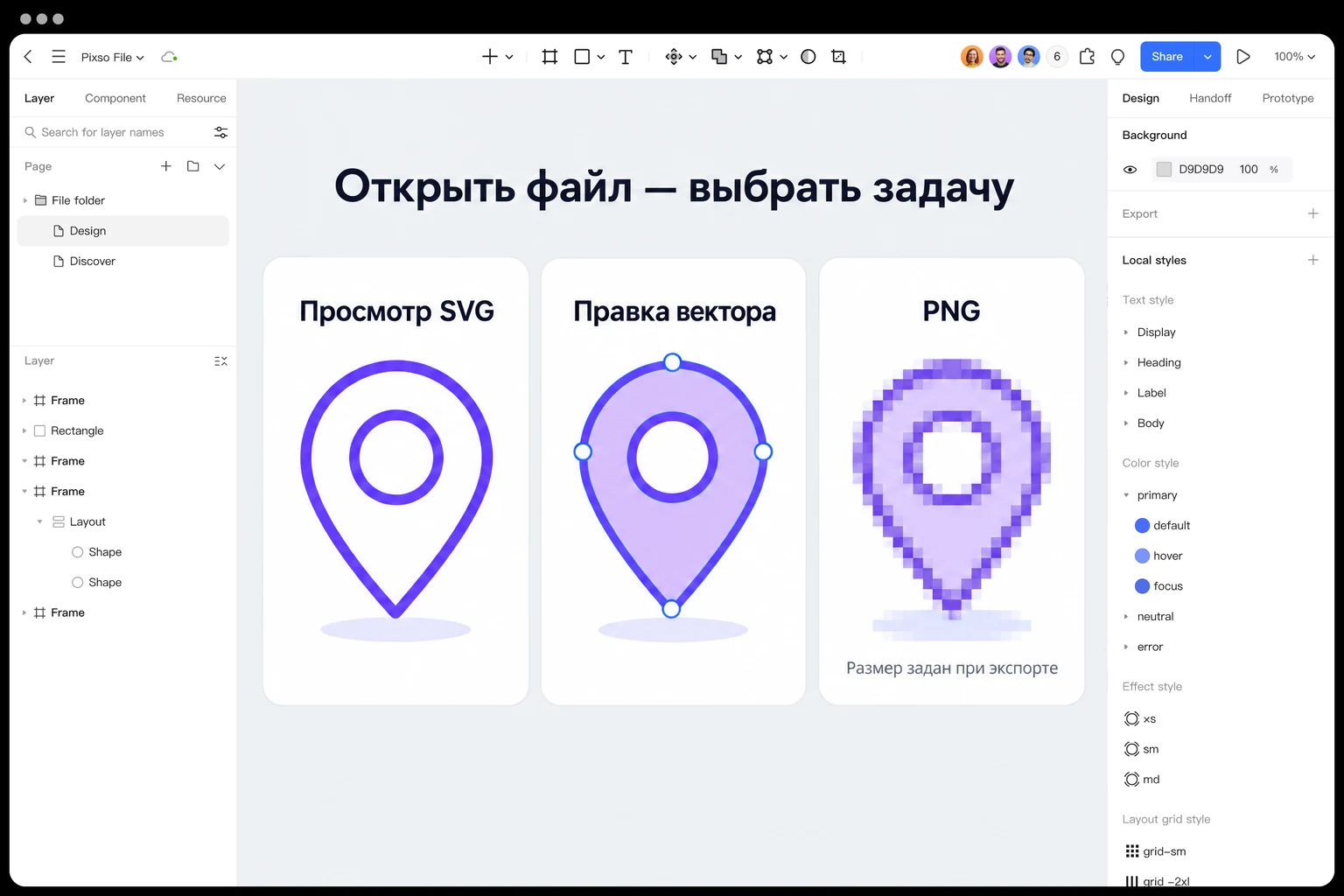Select the Text tool

point(626,57)
